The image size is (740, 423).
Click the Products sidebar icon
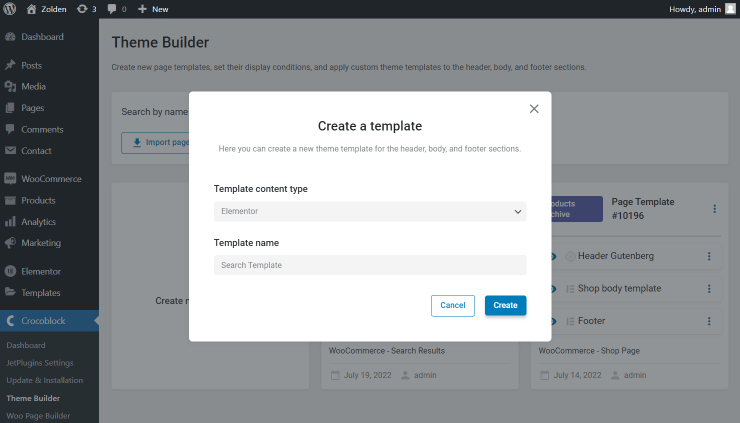[10, 200]
